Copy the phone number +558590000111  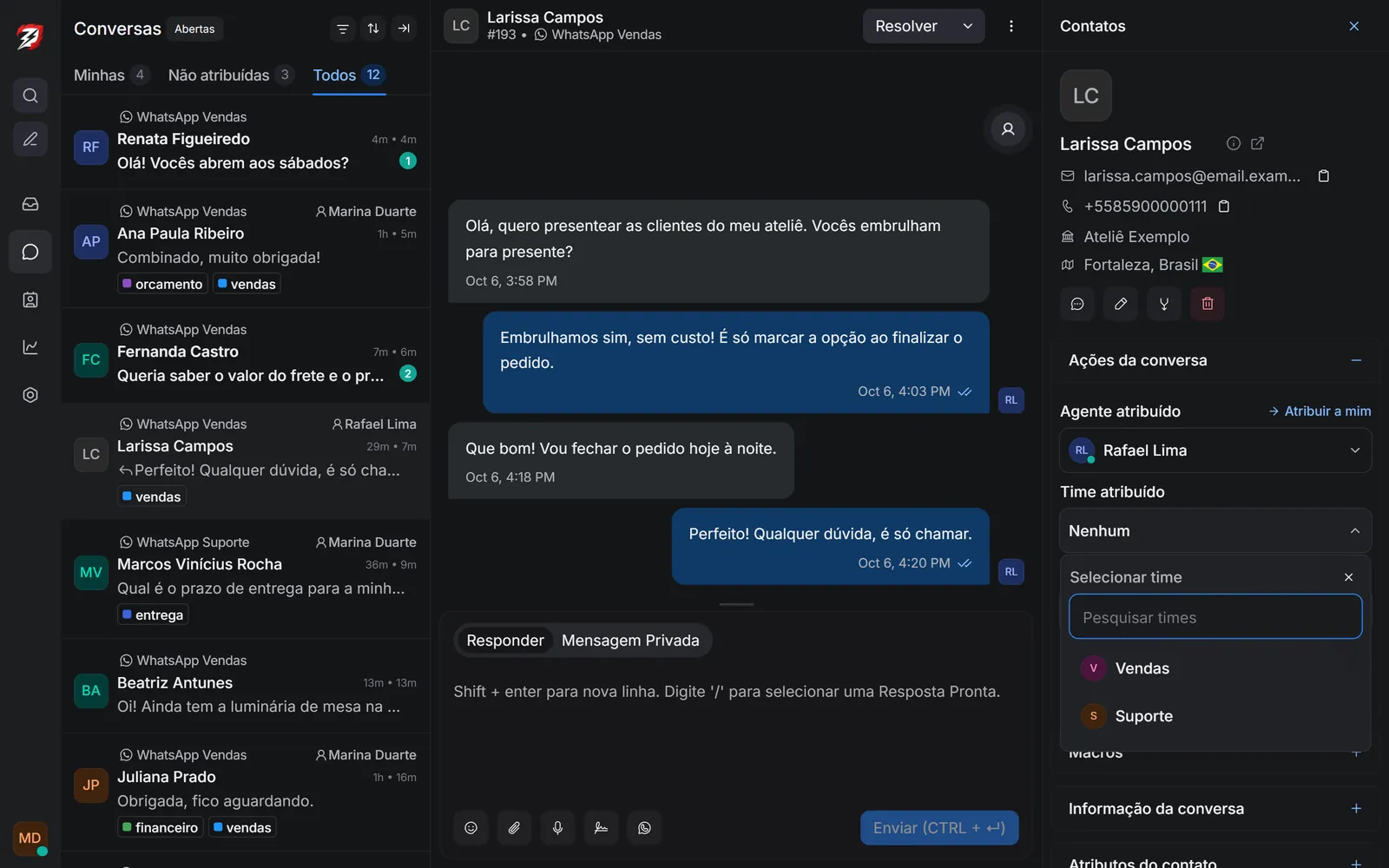pyautogui.click(x=1224, y=207)
